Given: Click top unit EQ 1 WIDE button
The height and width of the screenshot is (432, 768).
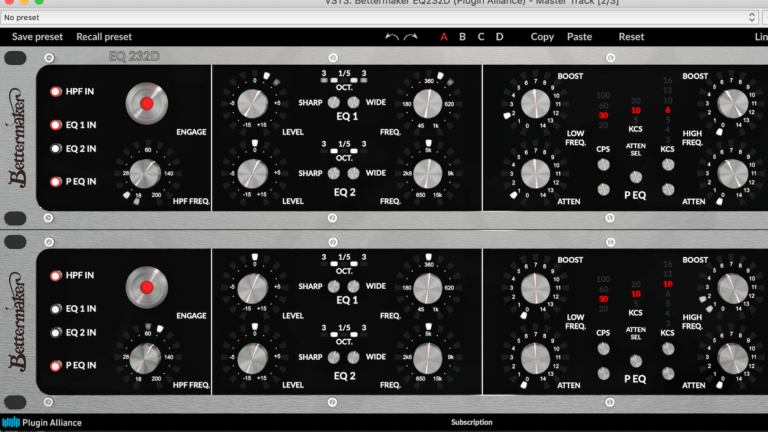Looking at the screenshot, I should 353,102.
